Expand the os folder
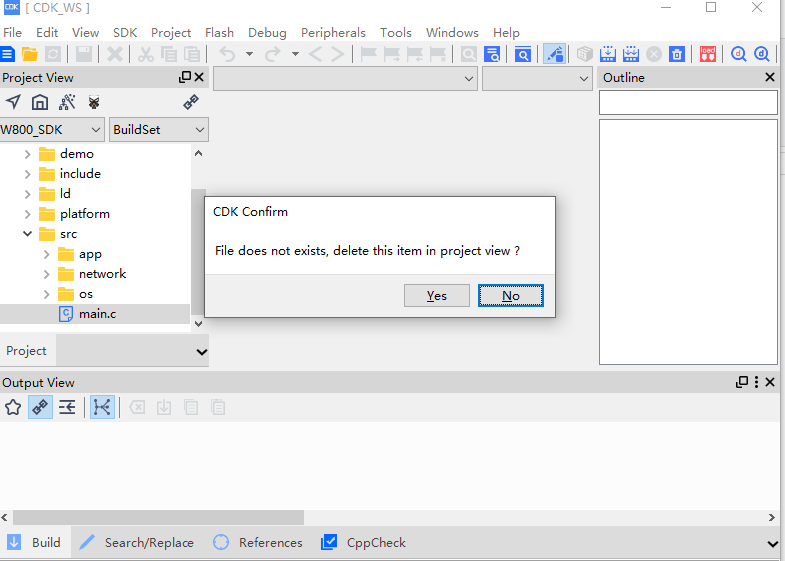This screenshot has height=561, width=785. click(x=47, y=294)
